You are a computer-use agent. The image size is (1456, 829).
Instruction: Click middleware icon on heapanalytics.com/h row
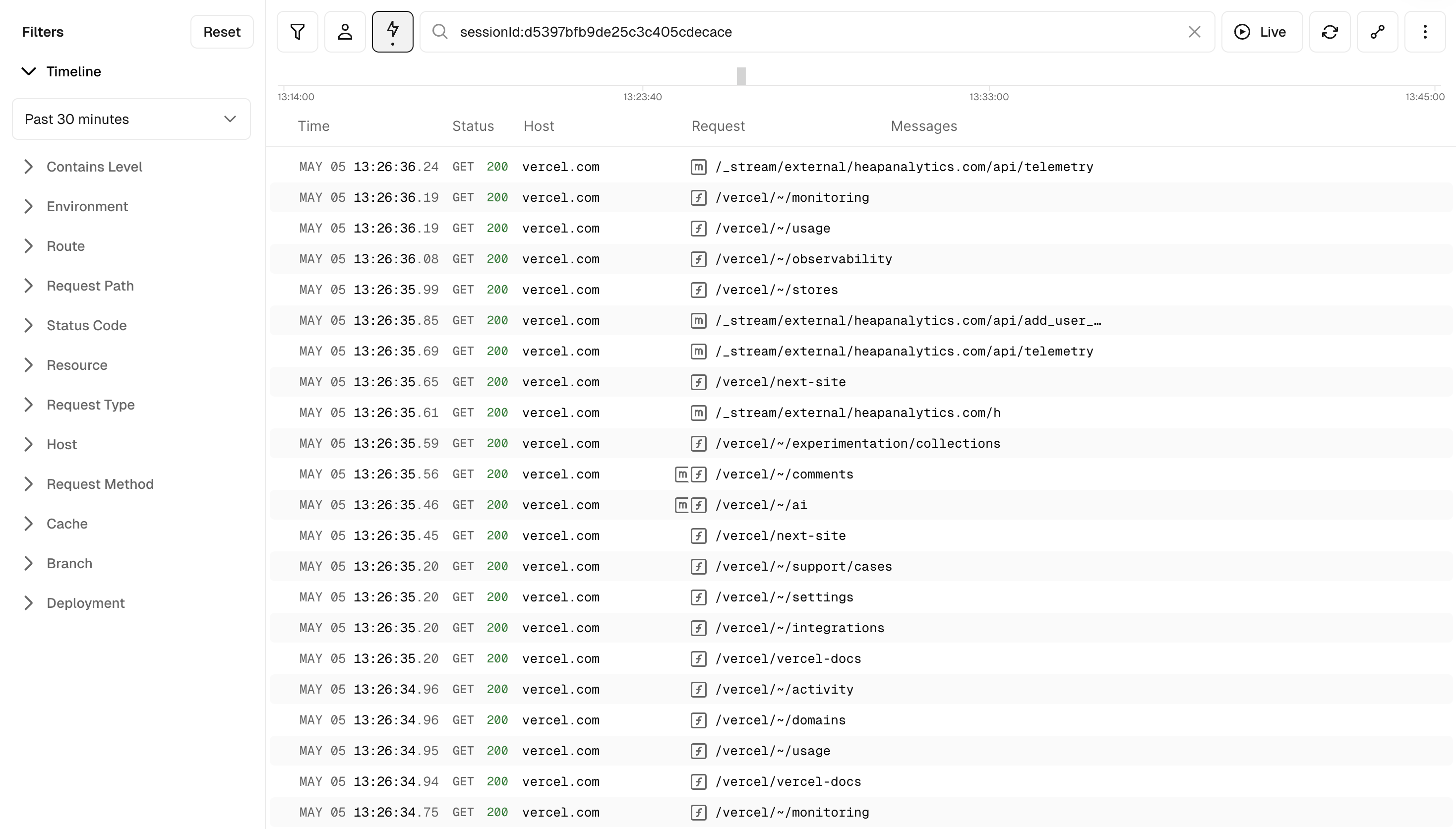tap(698, 413)
